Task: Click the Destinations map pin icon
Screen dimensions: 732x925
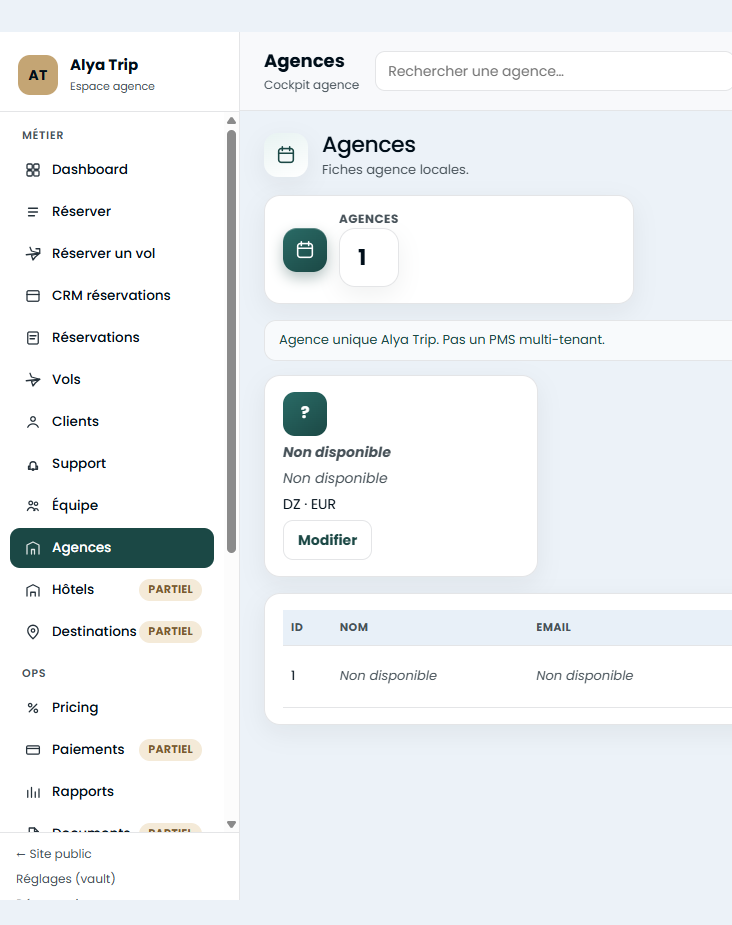Action: tap(33, 632)
